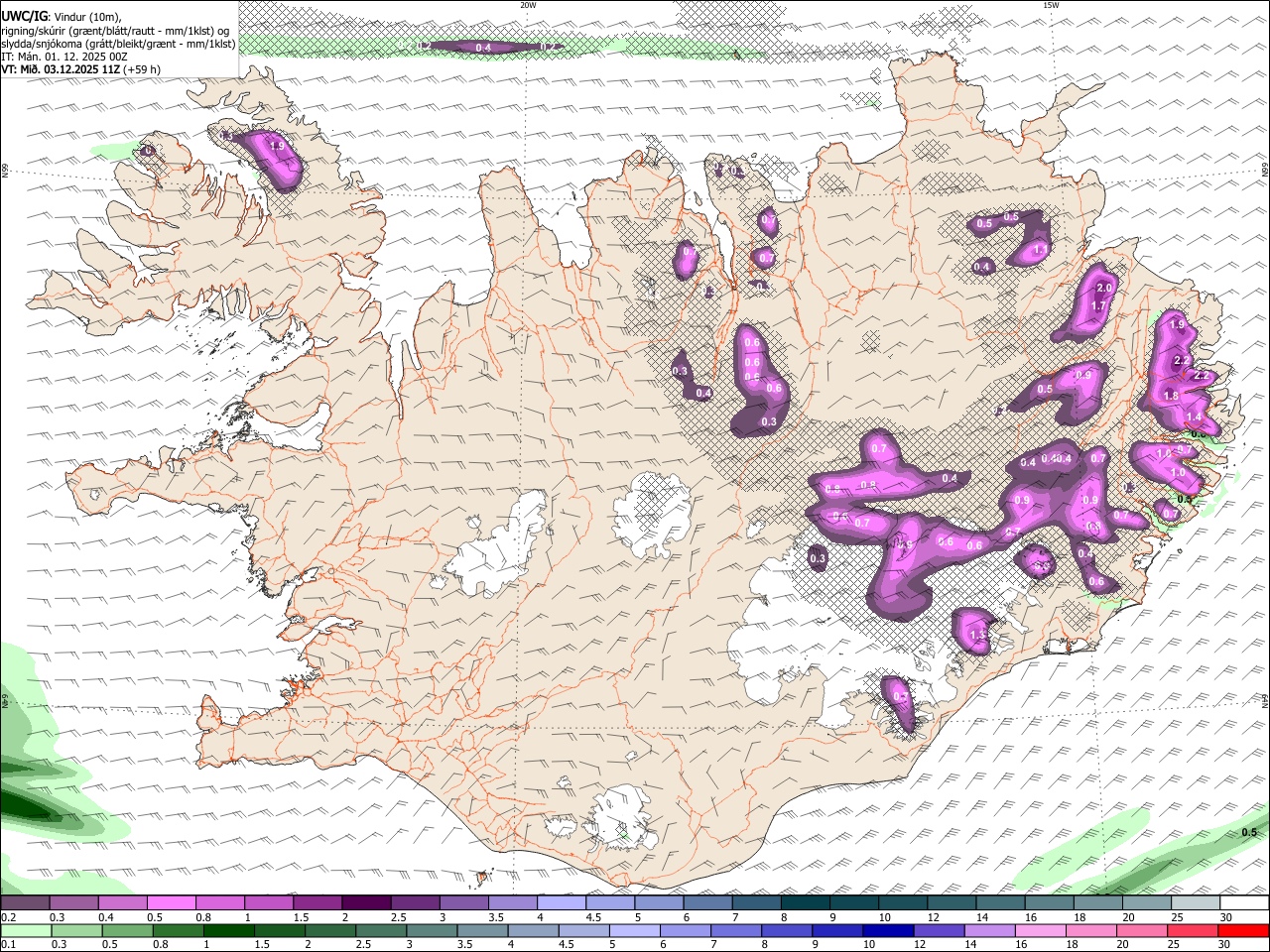
Task: Click the UWC/IG title text in the legend box
Action: [24, 16]
